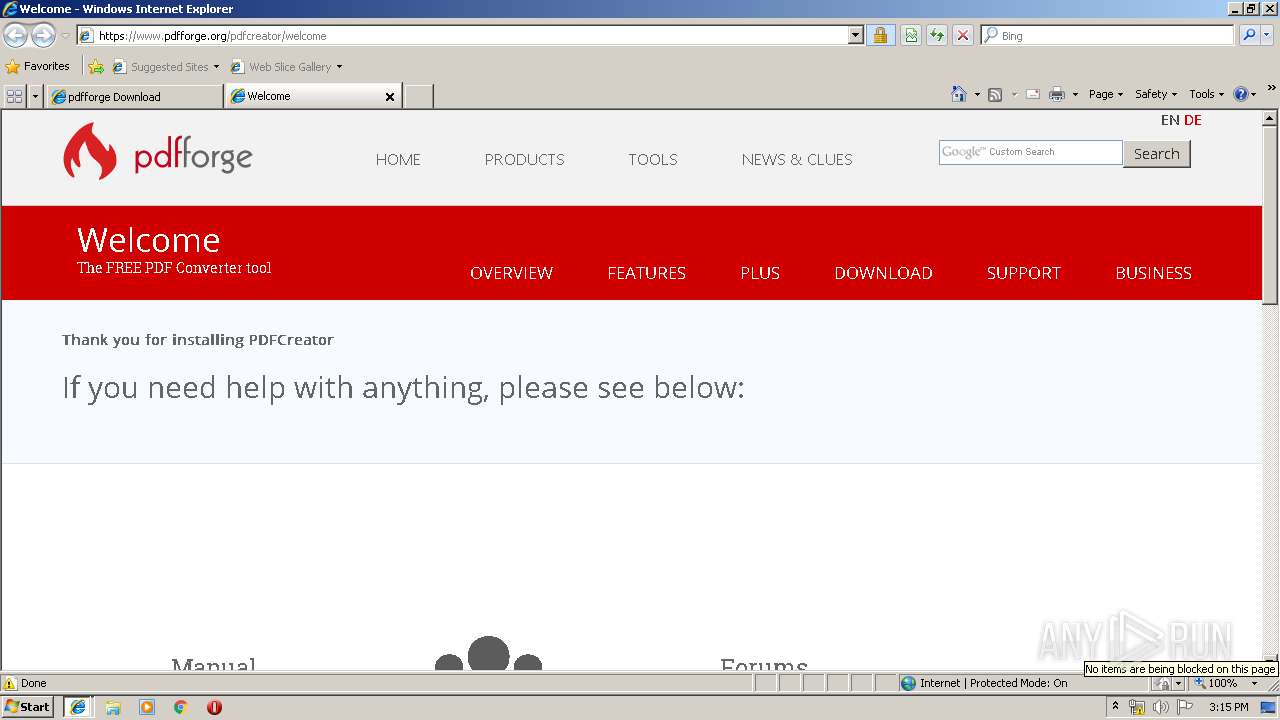Open the BUSINESS section link
The image size is (1280, 720).
point(1153,273)
